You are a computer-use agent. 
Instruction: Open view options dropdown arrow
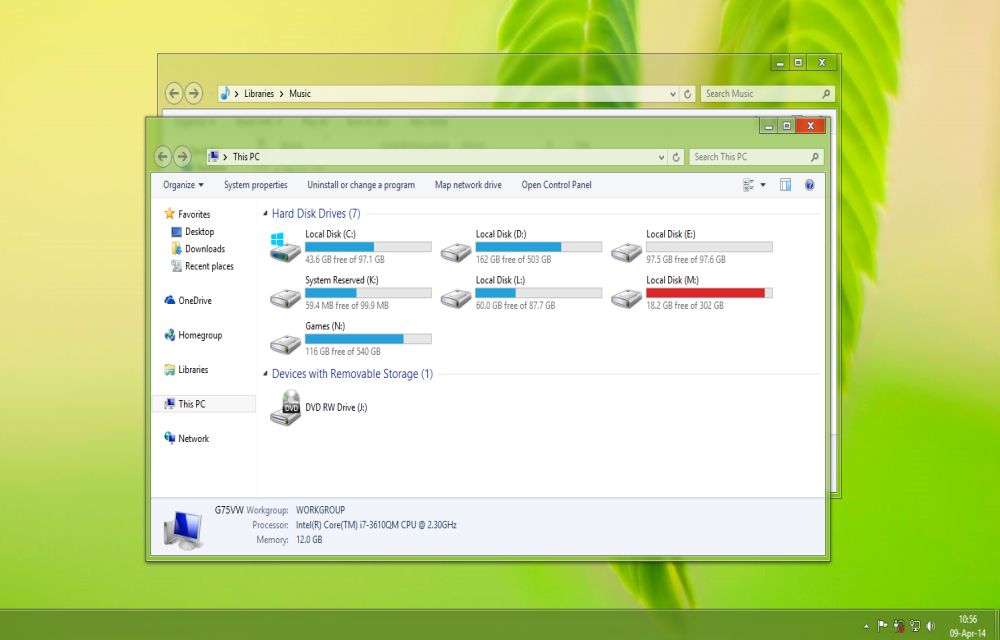[763, 185]
